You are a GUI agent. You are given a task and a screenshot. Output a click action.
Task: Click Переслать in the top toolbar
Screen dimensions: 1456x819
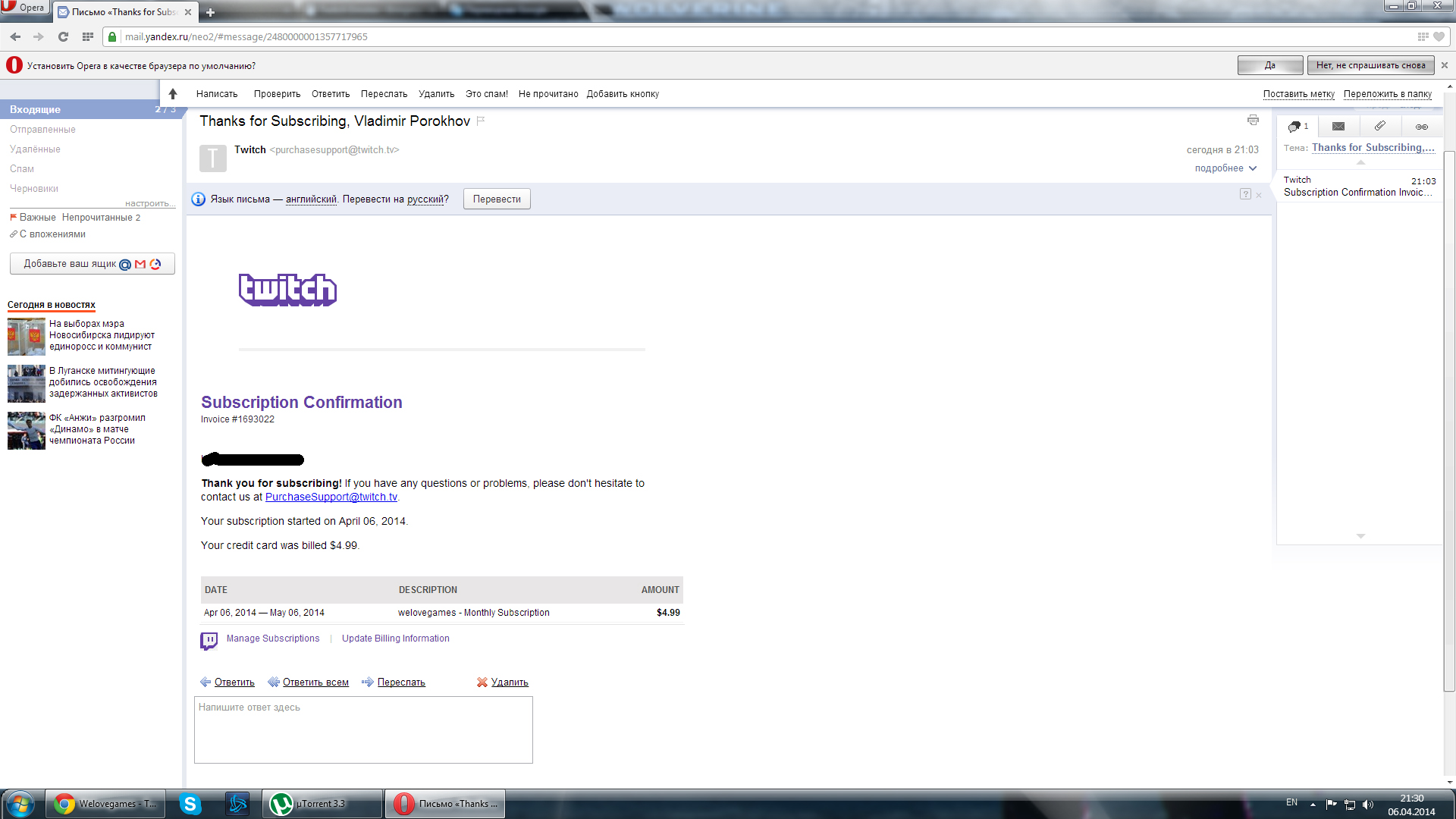[384, 94]
